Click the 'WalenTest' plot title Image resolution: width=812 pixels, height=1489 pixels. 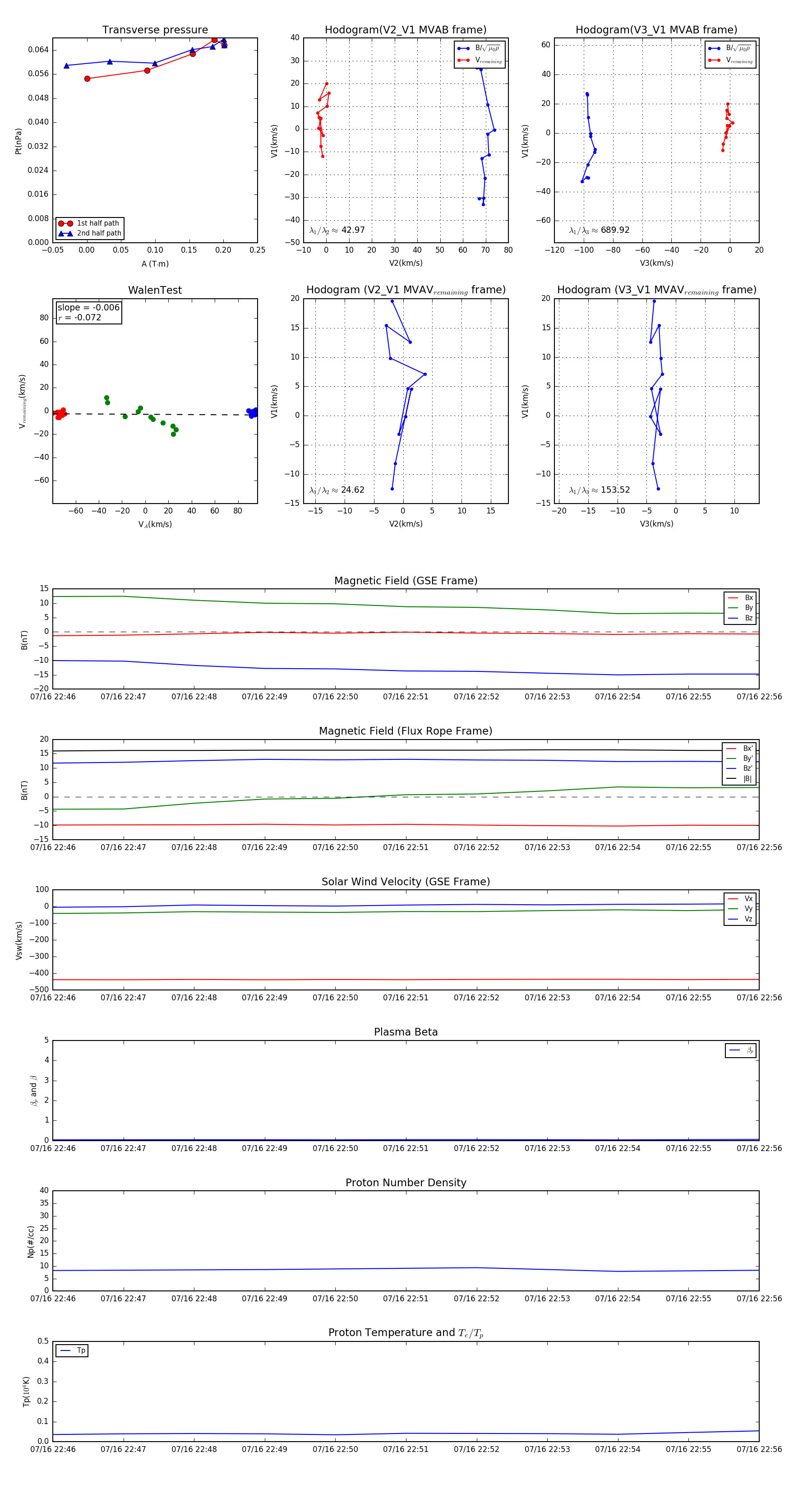pyautogui.click(x=155, y=290)
